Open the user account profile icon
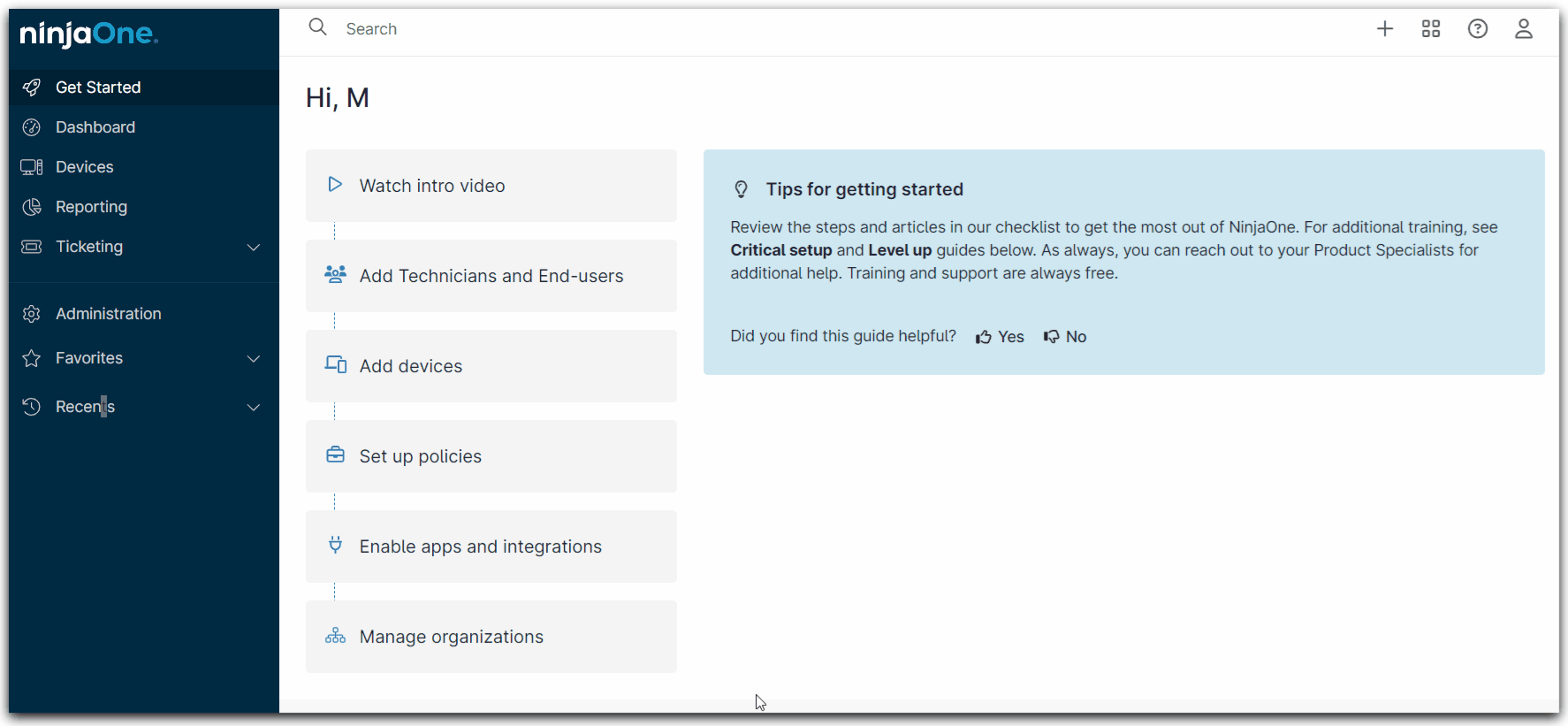The image size is (1568, 726). pos(1523,29)
